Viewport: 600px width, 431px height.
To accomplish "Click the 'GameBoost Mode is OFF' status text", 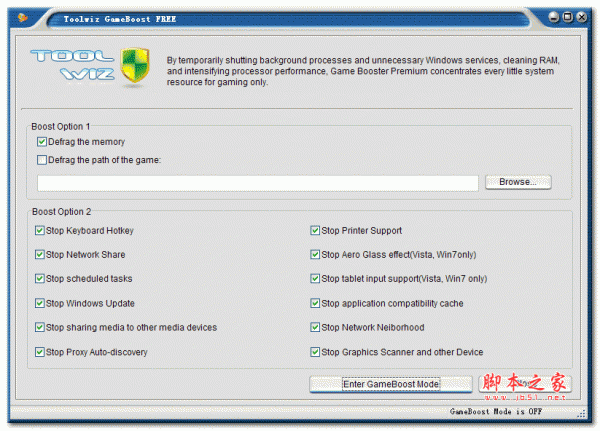I will (496, 411).
